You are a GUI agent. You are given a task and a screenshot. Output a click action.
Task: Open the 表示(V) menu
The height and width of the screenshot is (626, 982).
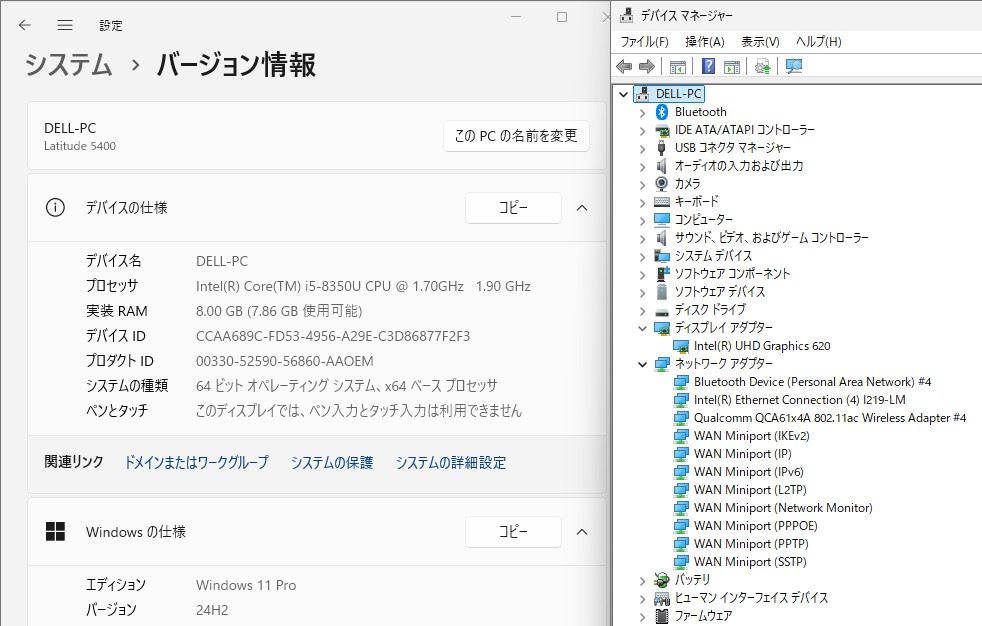759,41
